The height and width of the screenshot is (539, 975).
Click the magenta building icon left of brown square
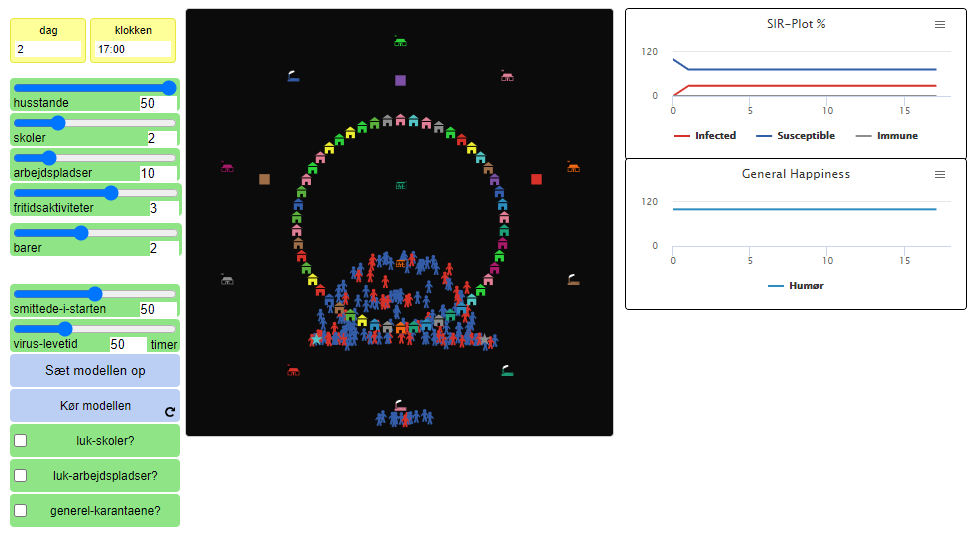point(228,167)
